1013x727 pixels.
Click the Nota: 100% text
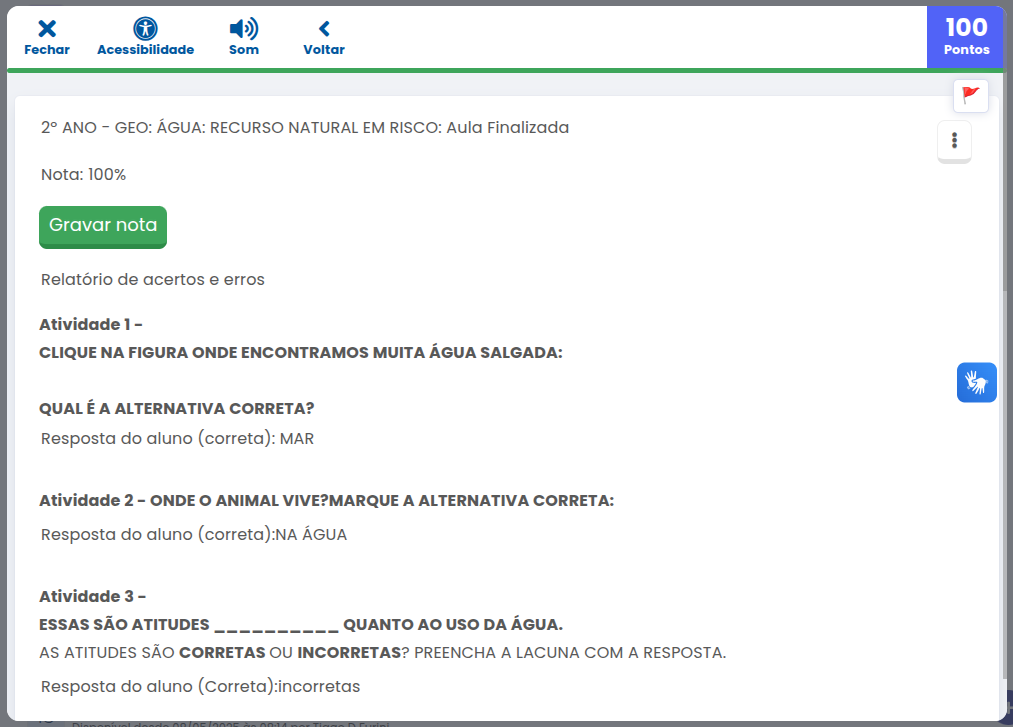click(x=83, y=175)
